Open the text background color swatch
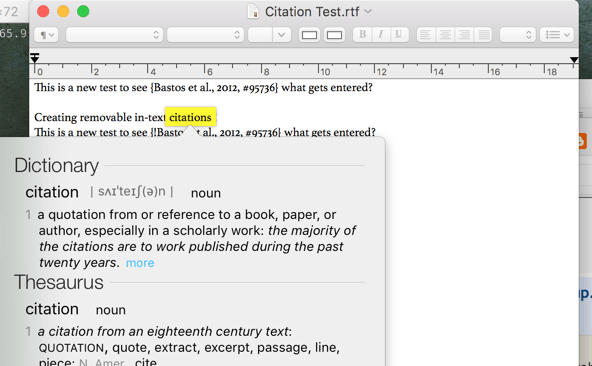The width and height of the screenshot is (592, 366). pyautogui.click(x=334, y=35)
